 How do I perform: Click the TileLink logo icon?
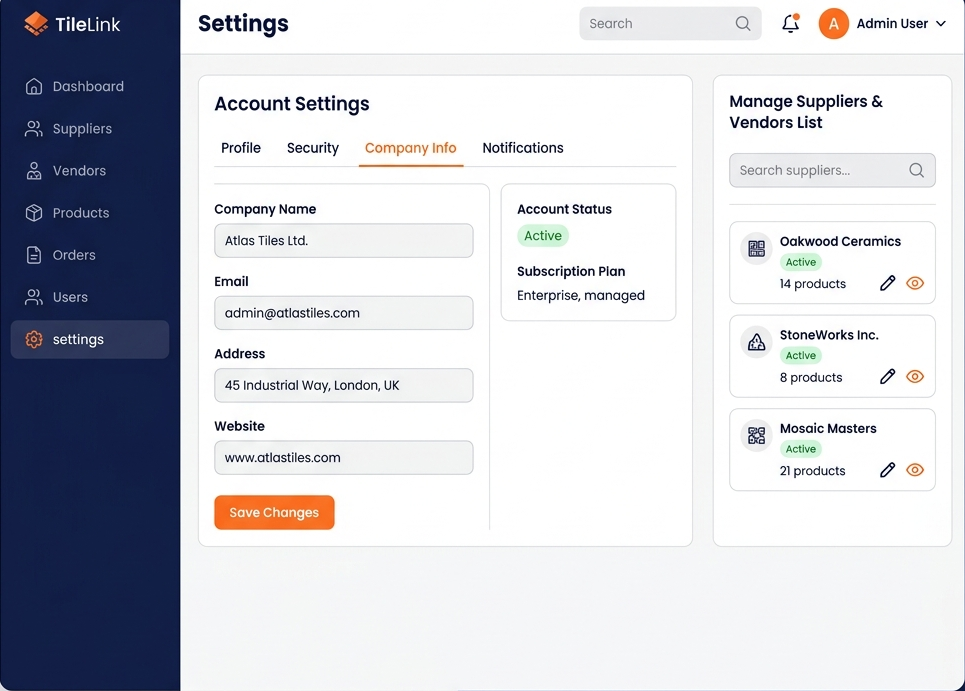click(36, 23)
